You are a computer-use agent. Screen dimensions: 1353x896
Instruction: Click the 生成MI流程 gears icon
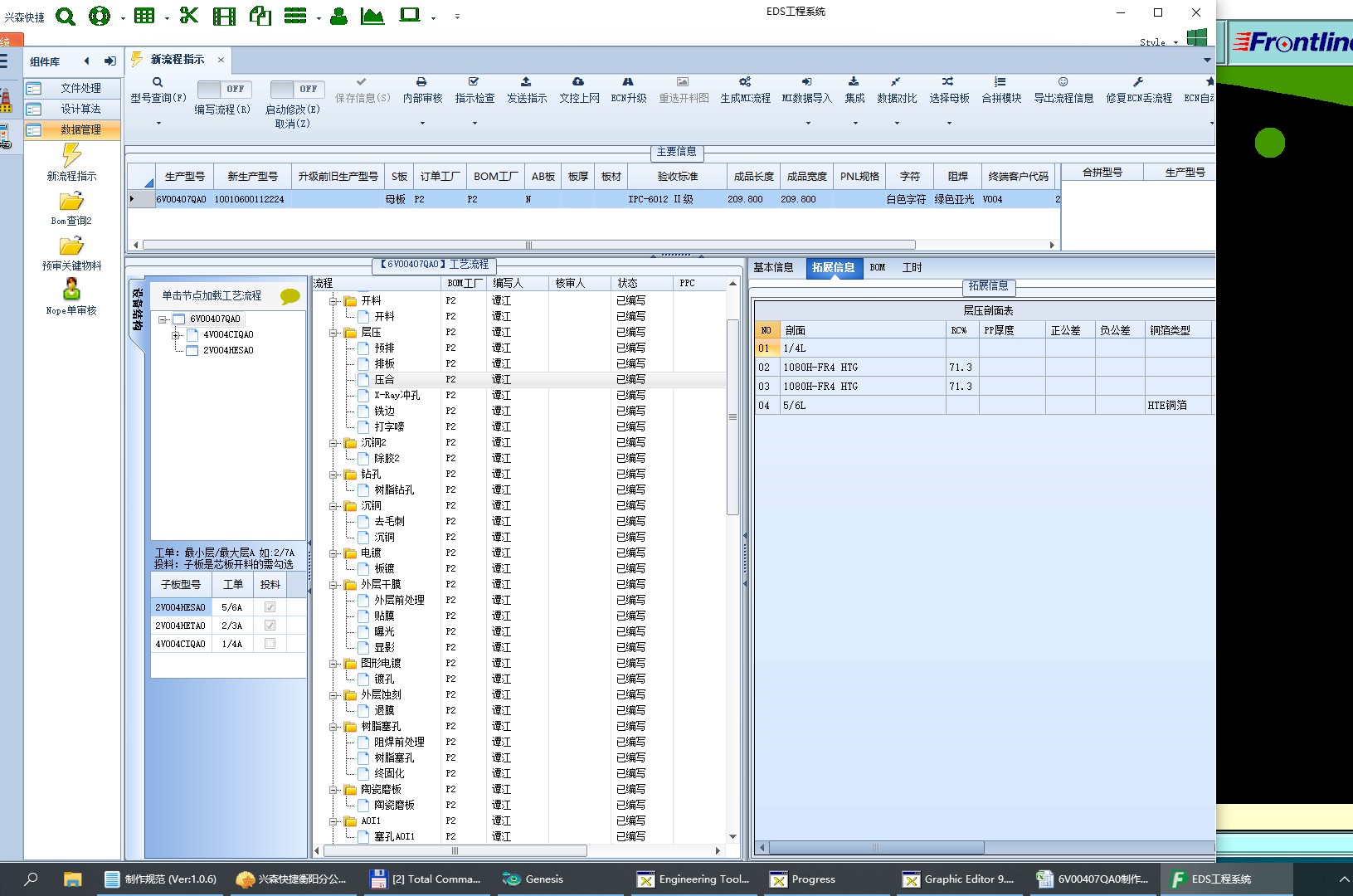point(745,82)
